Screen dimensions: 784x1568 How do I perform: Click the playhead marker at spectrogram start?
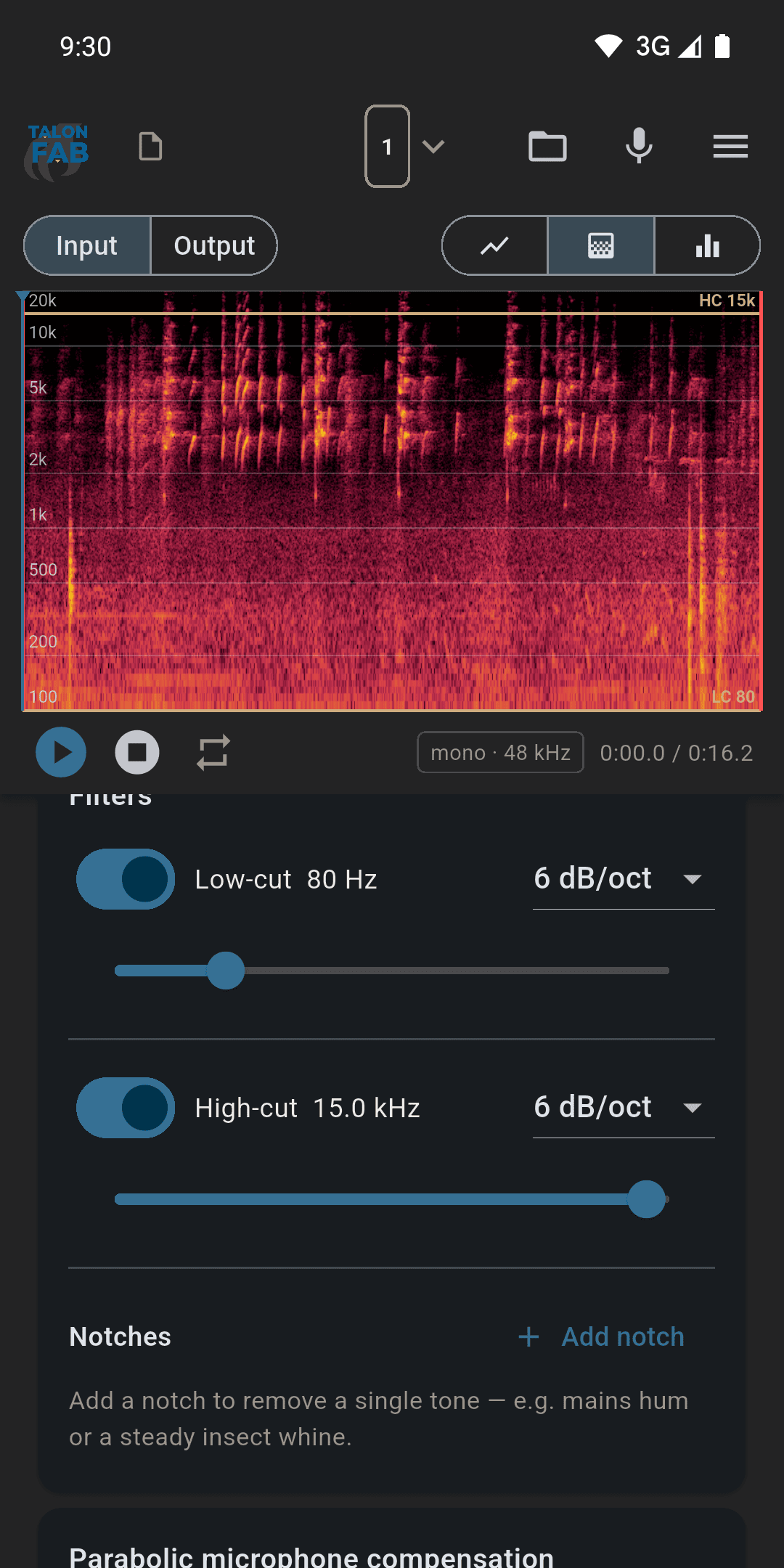point(23,297)
